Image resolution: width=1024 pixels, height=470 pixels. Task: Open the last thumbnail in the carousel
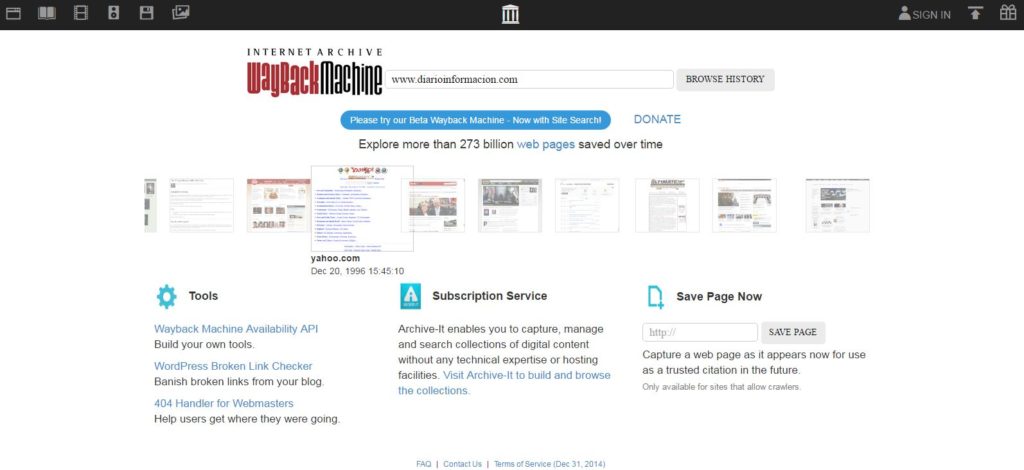tap(838, 205)
